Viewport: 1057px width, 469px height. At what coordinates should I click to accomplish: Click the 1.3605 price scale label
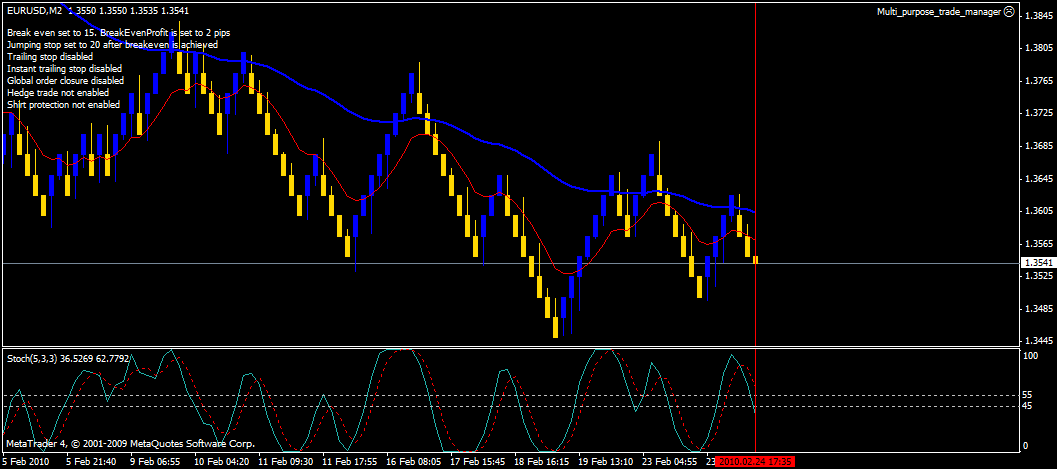[x=1037, y=211]
